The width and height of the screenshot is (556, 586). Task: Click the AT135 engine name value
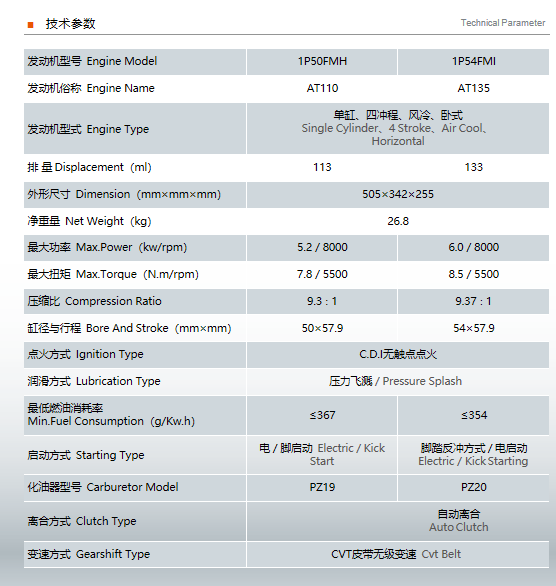click(x=473, y=88)
